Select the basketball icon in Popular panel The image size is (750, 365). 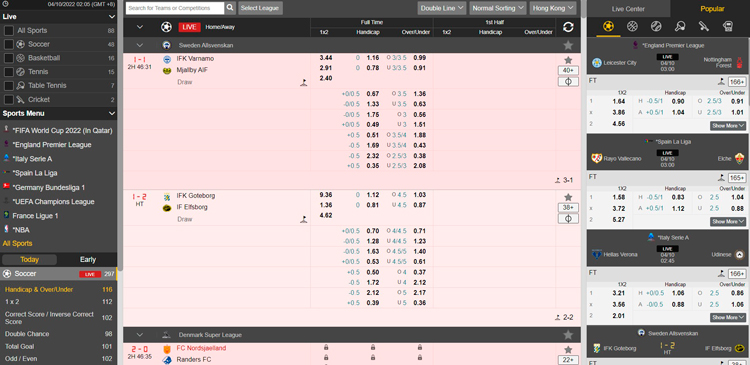(632, 26)
